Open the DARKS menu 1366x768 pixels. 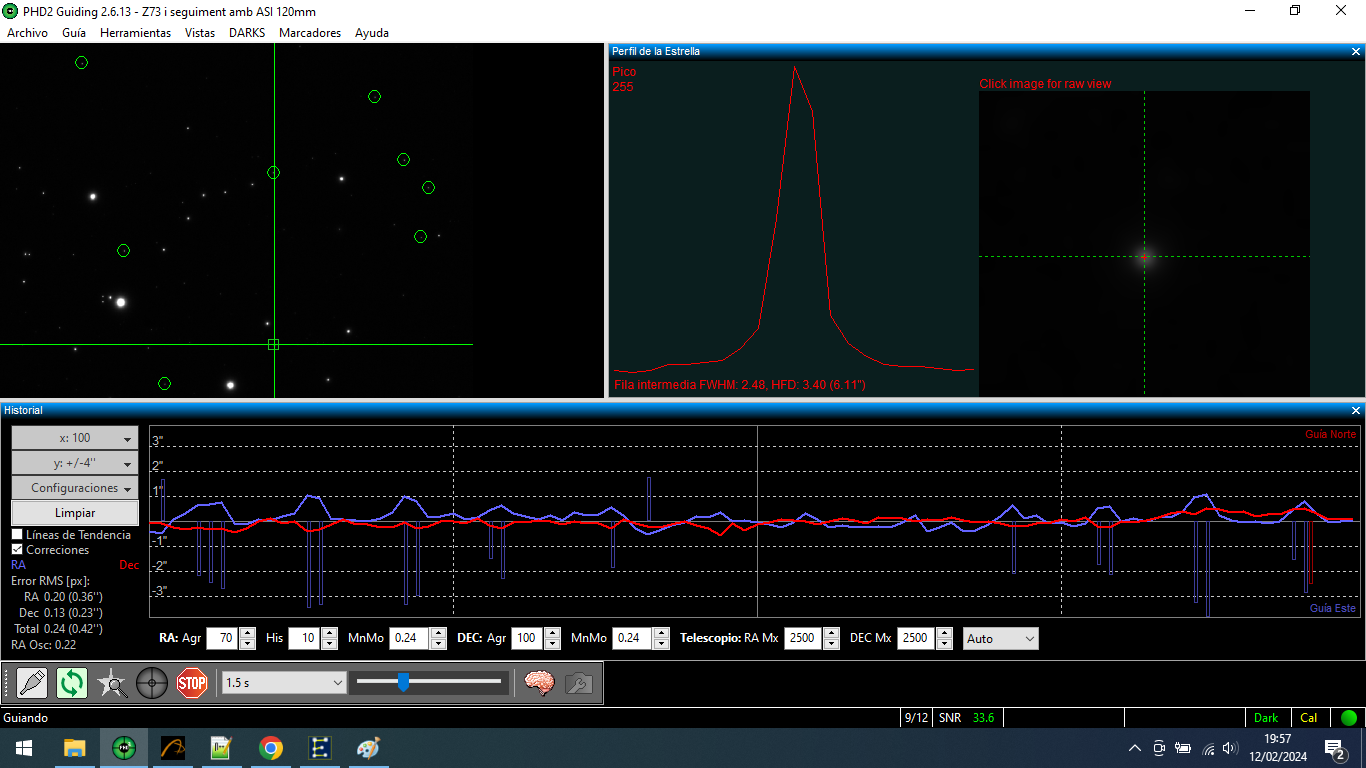[x=247, y=33]
